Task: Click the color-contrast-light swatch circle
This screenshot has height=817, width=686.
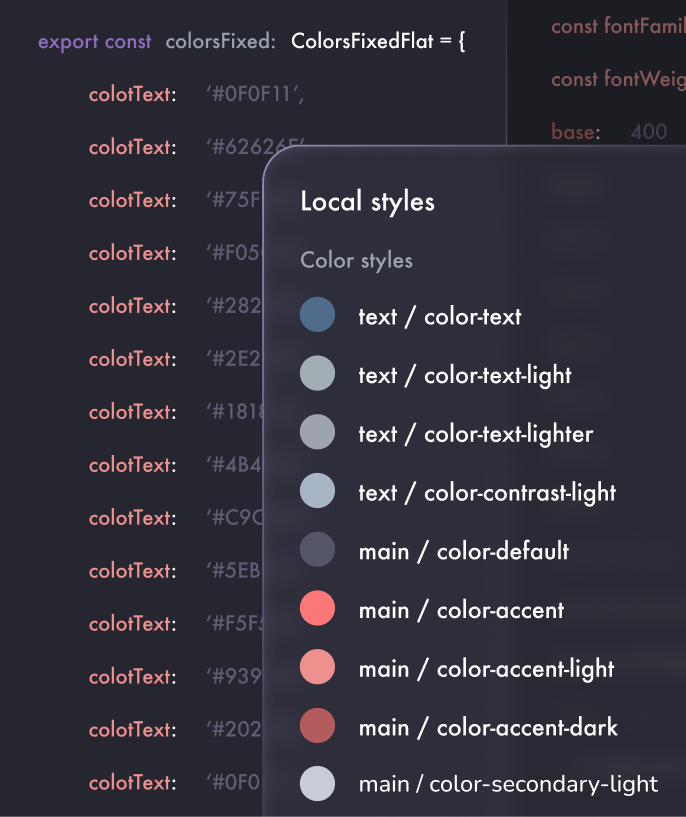Action: 317,491
